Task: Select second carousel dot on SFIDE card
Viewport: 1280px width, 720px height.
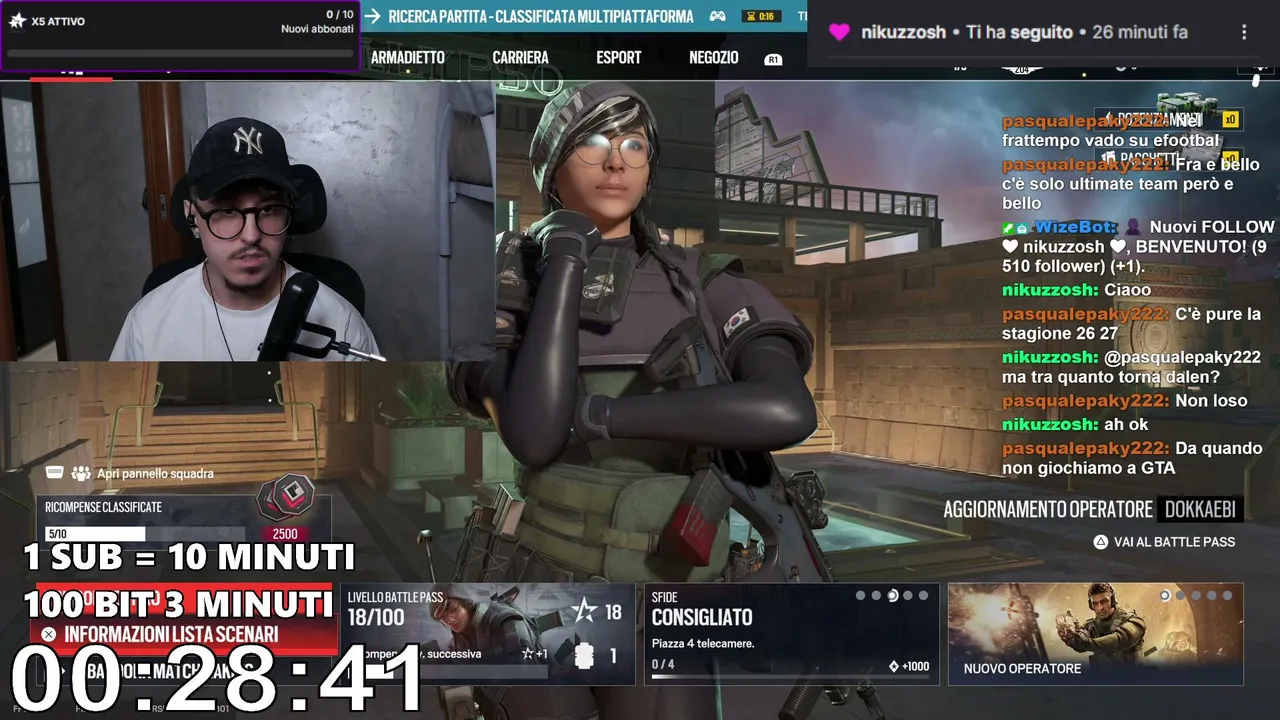Action: (x=876, y=596)
